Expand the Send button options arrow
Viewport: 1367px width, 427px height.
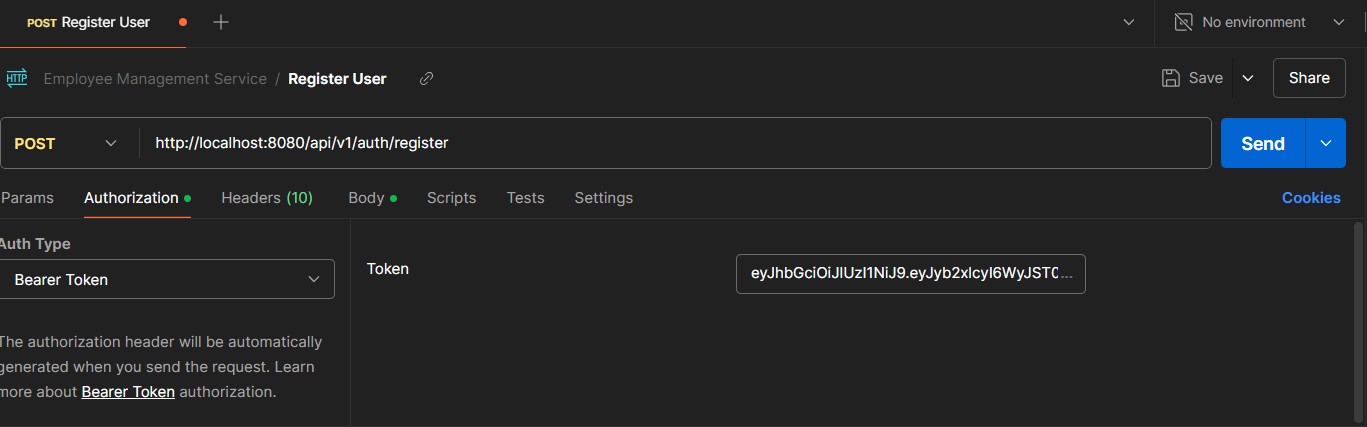(x=1326, y=143)
